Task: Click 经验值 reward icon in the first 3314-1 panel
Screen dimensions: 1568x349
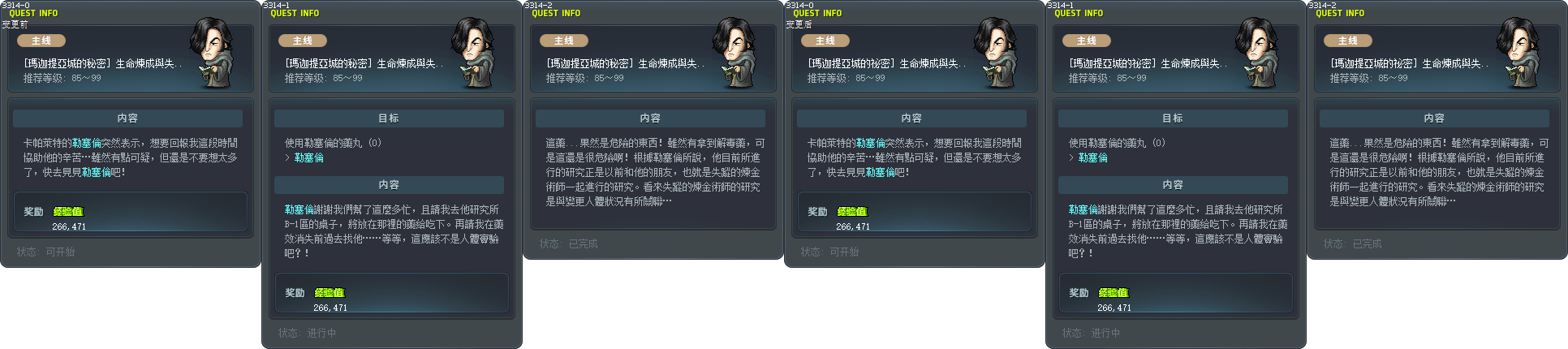Action: [x=330, y=292]
